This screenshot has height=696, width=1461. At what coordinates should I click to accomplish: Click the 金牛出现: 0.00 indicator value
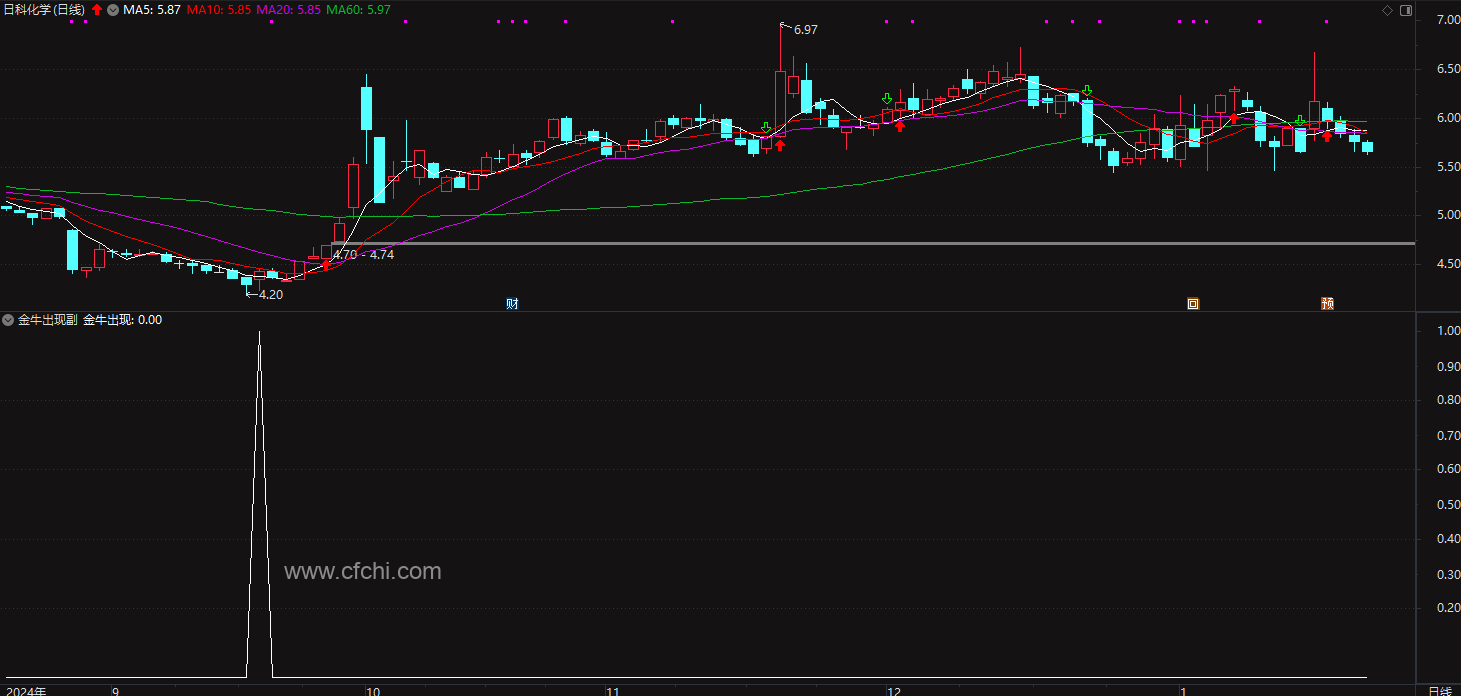click(x=122, y=320)
